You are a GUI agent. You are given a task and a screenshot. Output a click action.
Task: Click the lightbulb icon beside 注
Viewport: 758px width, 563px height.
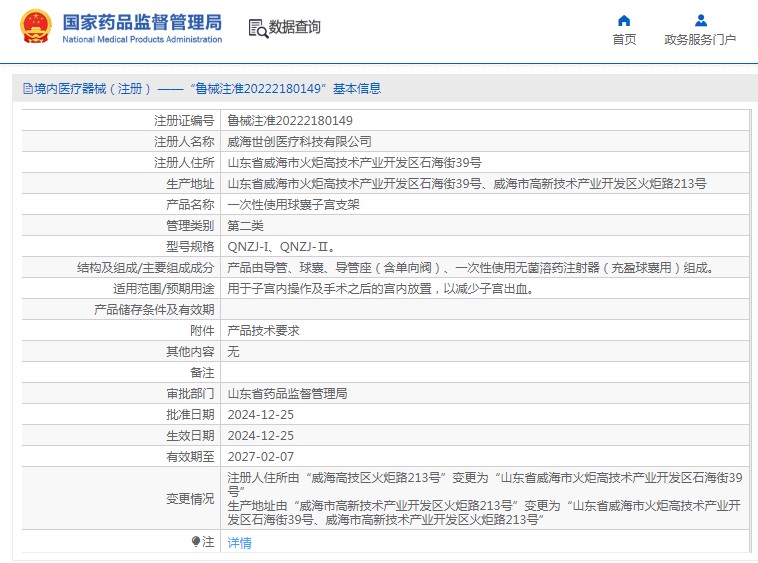pos(196,542)
